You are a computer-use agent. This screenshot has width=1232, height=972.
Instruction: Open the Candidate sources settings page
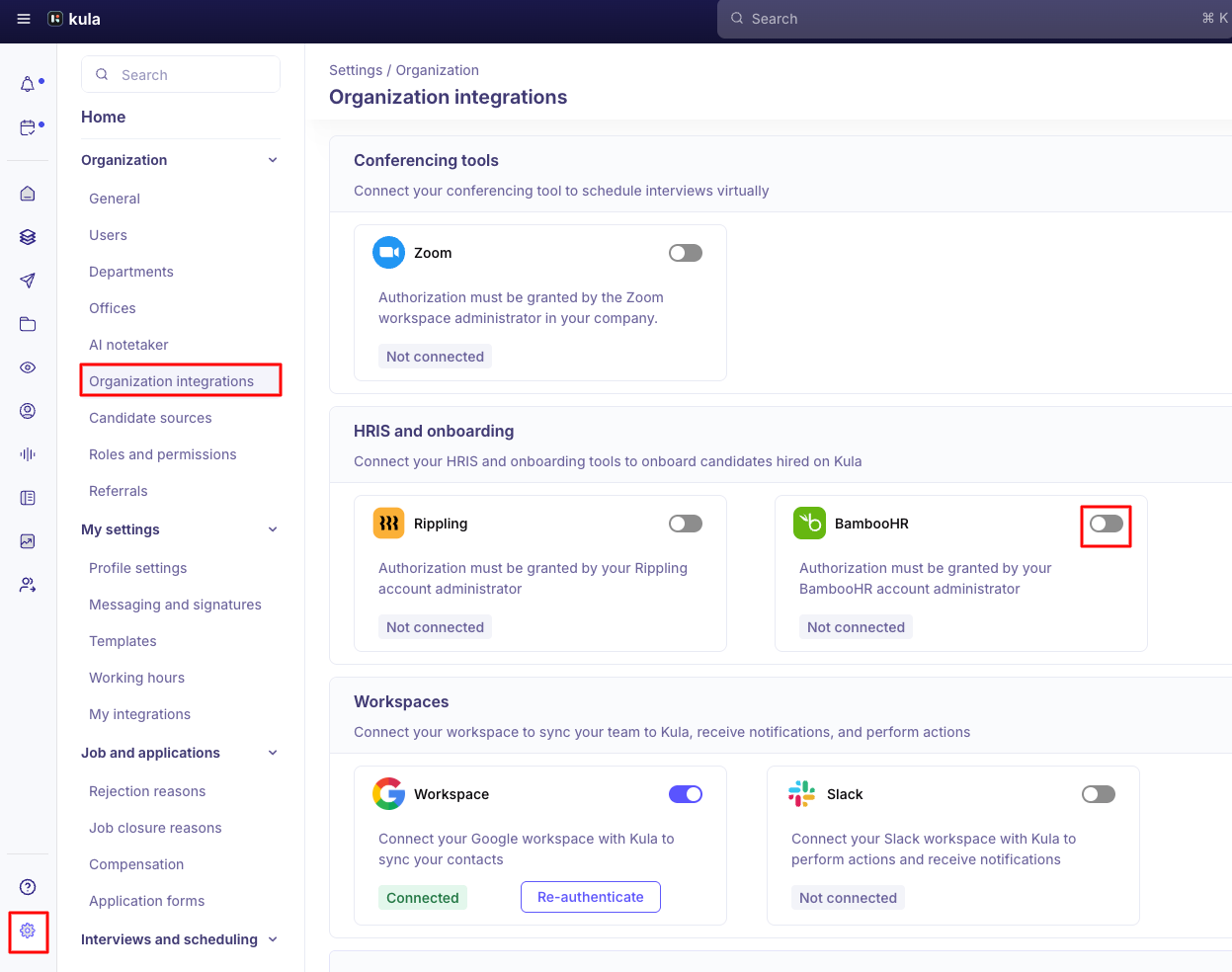[x=150, y=418]
